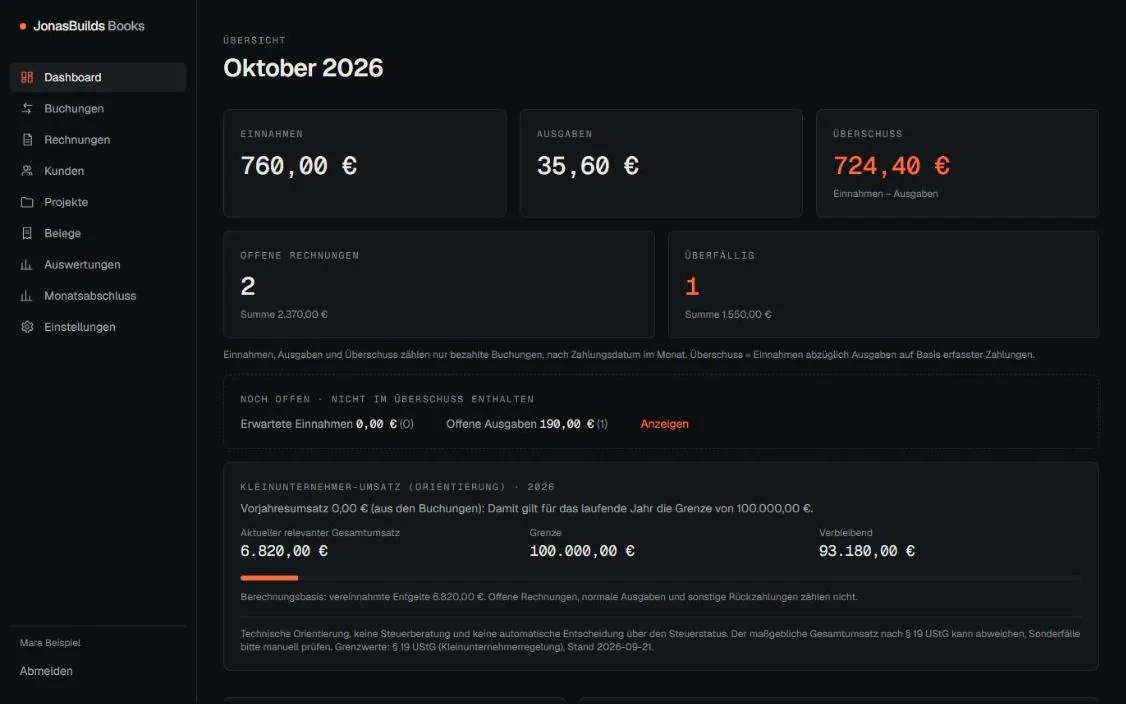Select Kunden in the sidebar
This screenshot has height=704, width=1126.
pyautogui.click(x=98, y=171)
